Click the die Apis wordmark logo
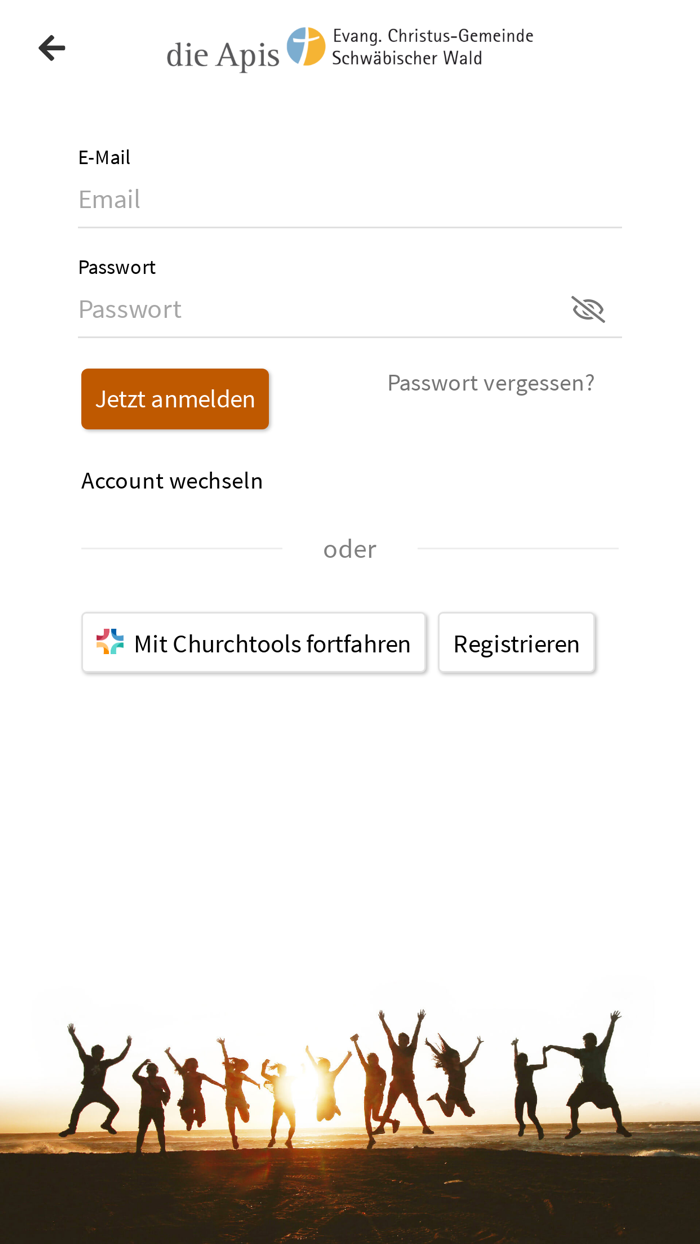The image size is (700, 1244). [222, 53]
